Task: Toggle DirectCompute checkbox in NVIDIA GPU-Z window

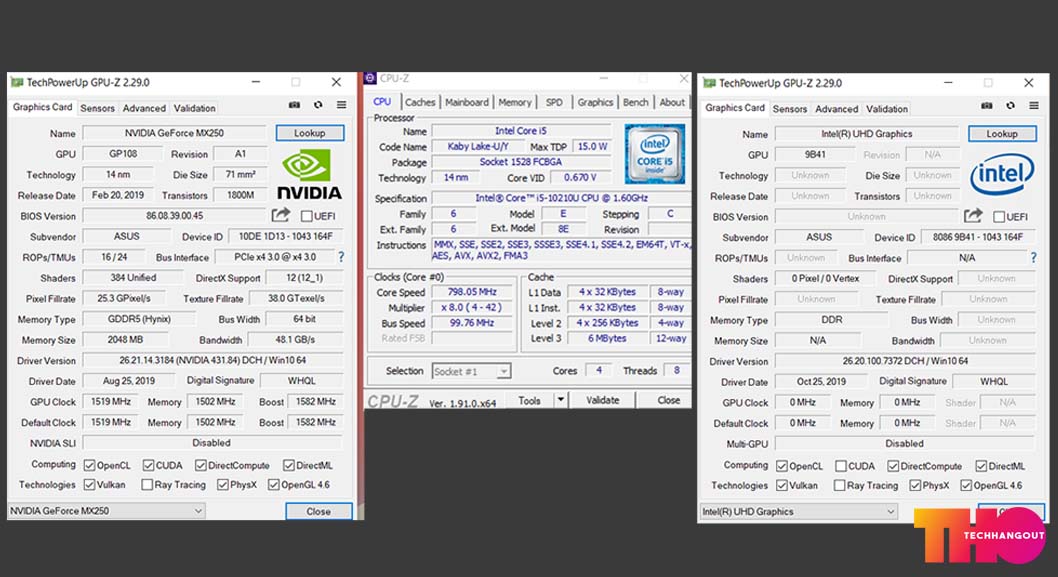Action: tap(200, 465)
